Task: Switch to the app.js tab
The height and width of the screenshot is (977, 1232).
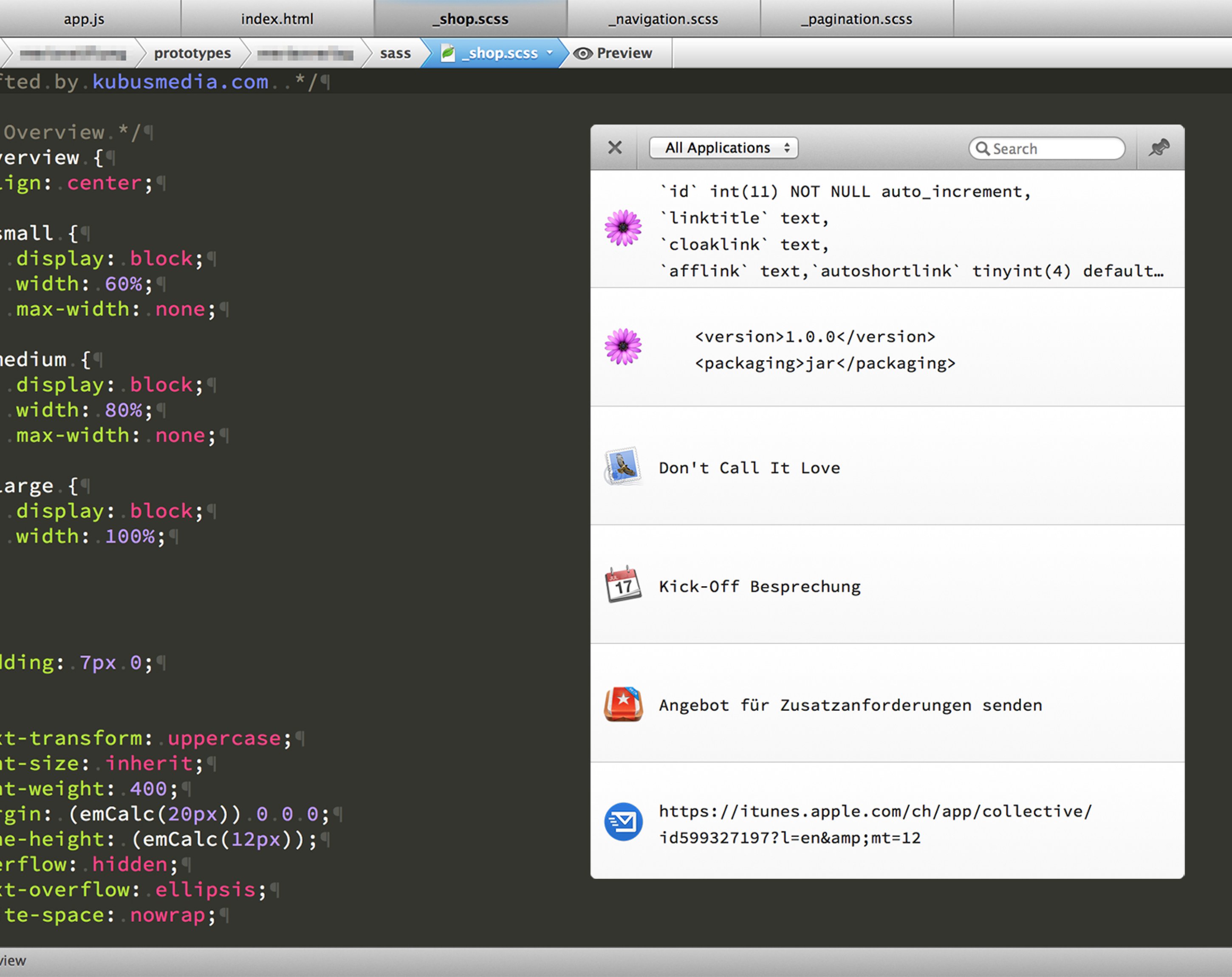Action: [x=84, y=19]
